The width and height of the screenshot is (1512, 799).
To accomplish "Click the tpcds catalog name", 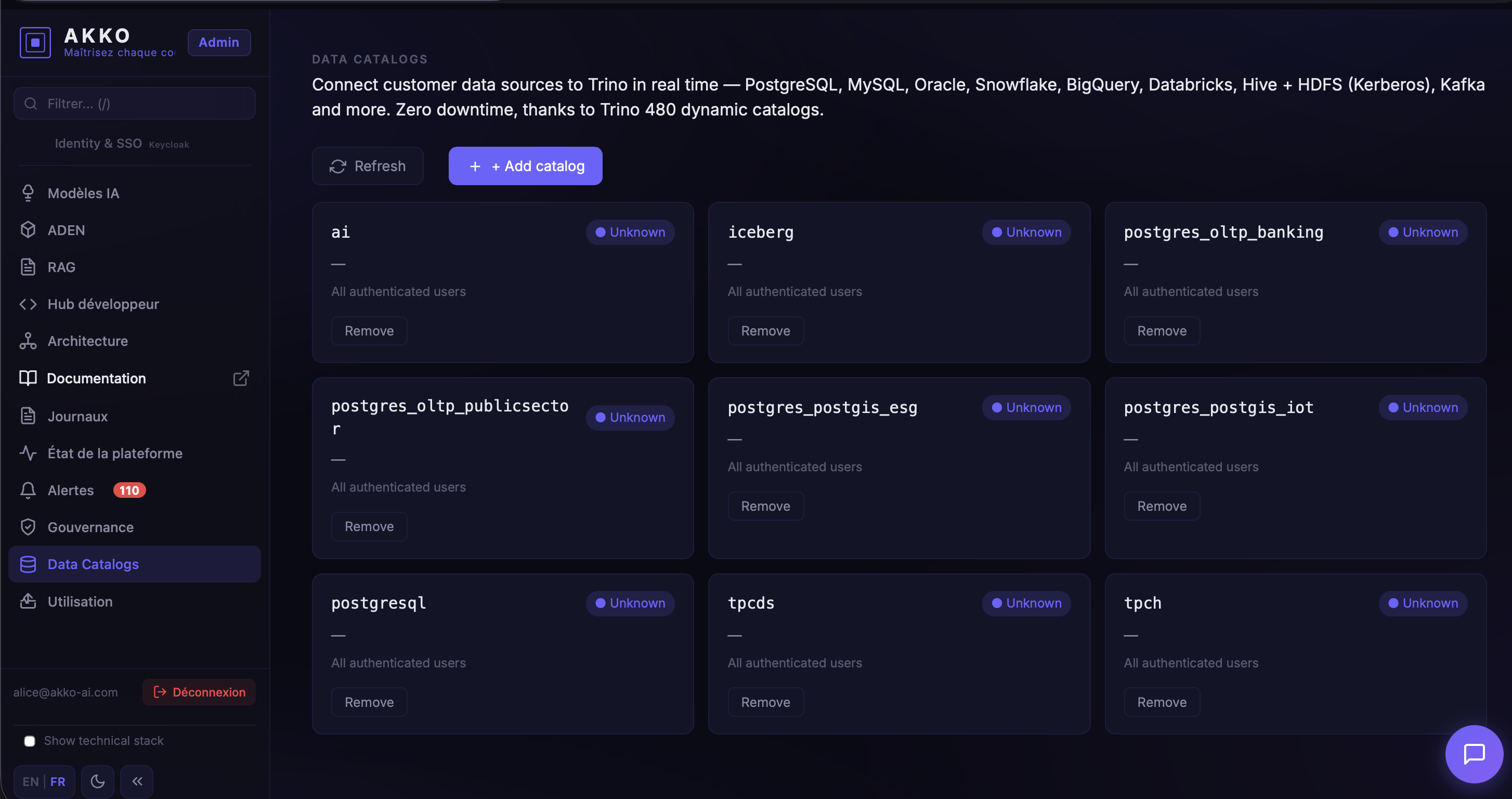I will click(x=751, y=603).
